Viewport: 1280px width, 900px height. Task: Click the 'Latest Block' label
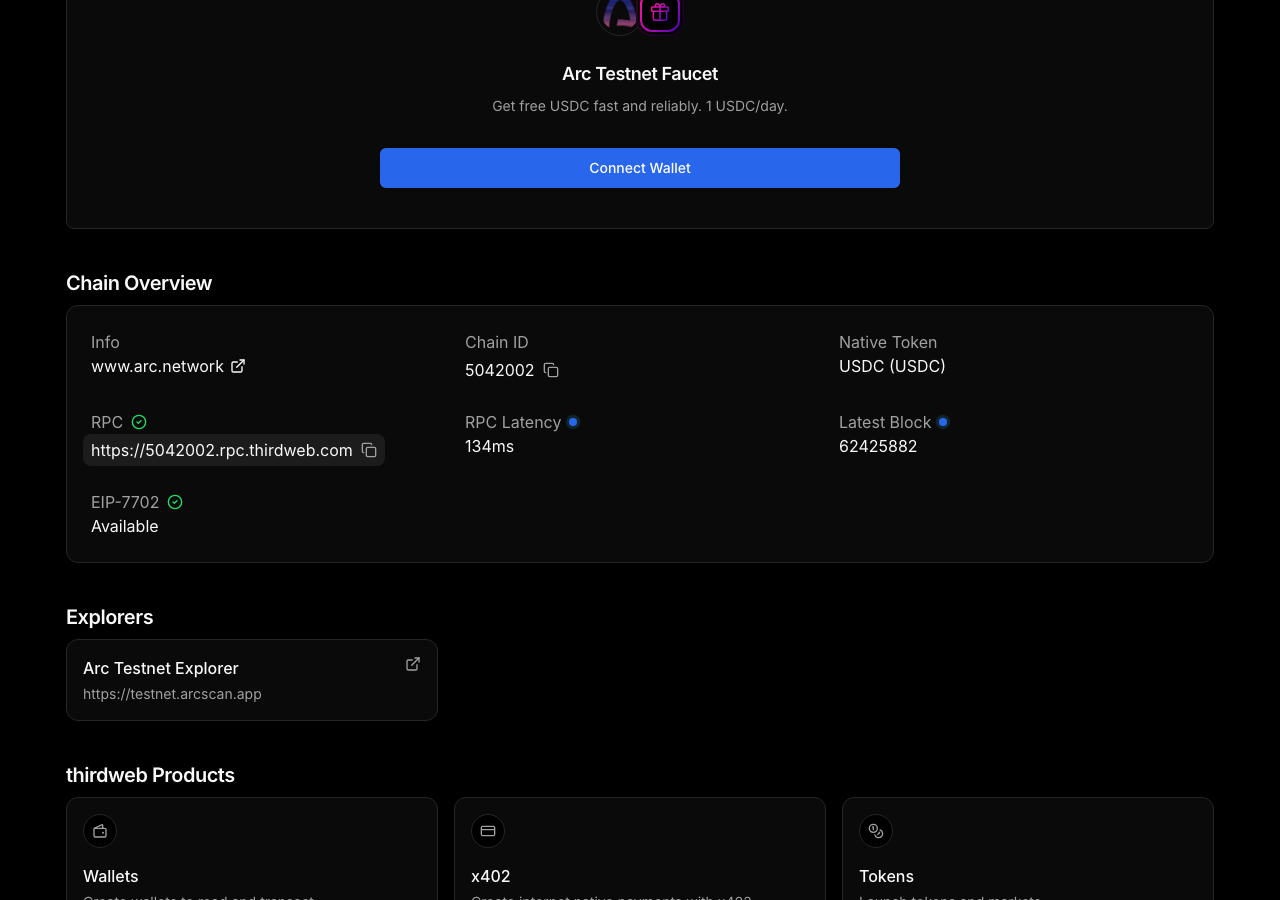(x=885, y=422)
